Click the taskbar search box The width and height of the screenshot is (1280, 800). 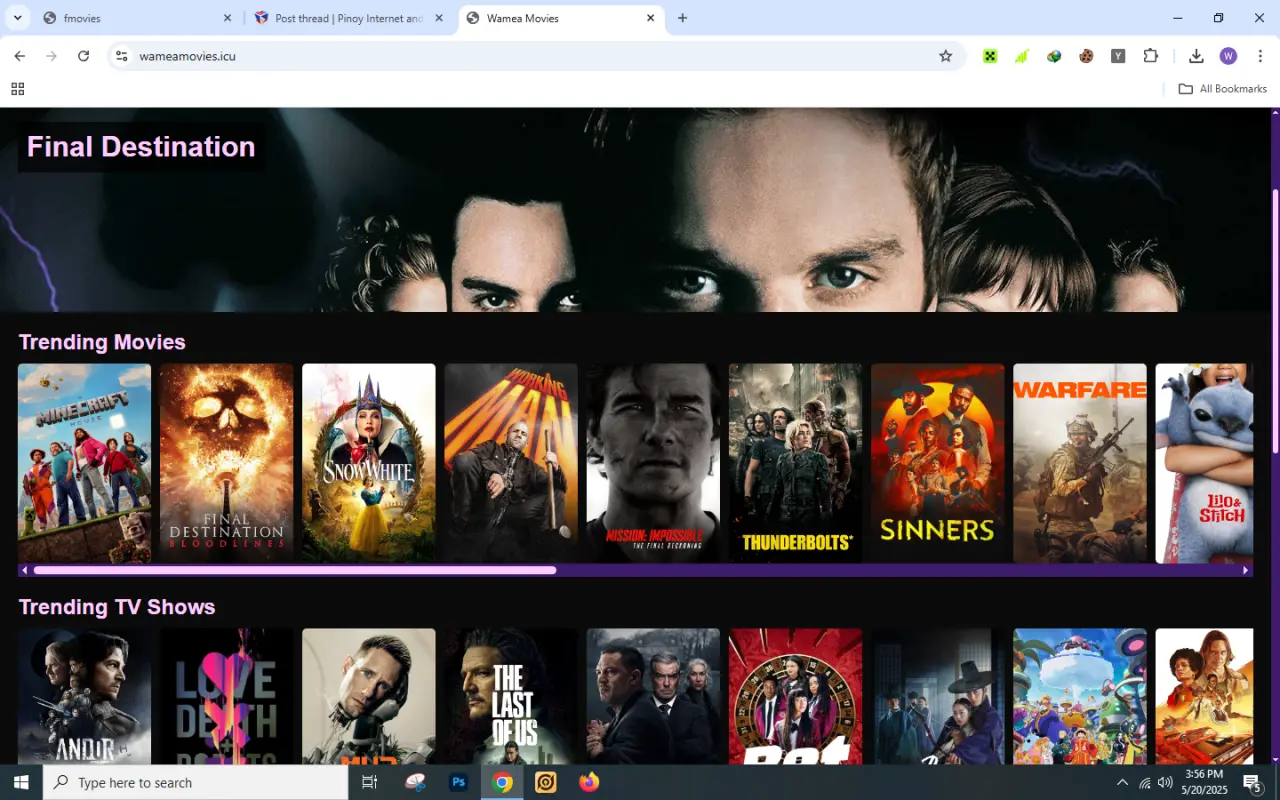pyautogui.click(x=196, y=782)
